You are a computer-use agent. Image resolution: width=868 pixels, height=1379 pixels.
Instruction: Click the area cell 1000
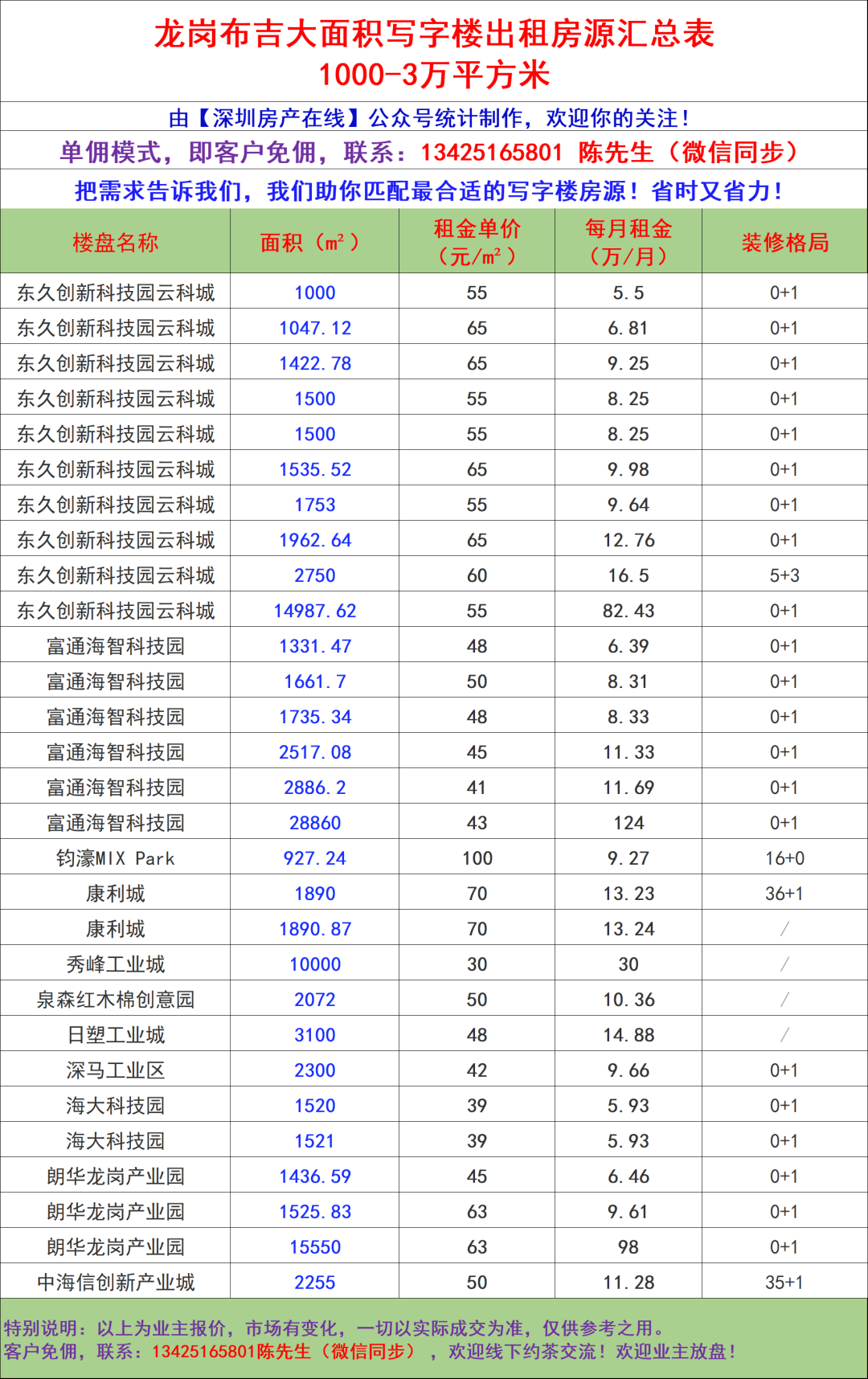315,293
